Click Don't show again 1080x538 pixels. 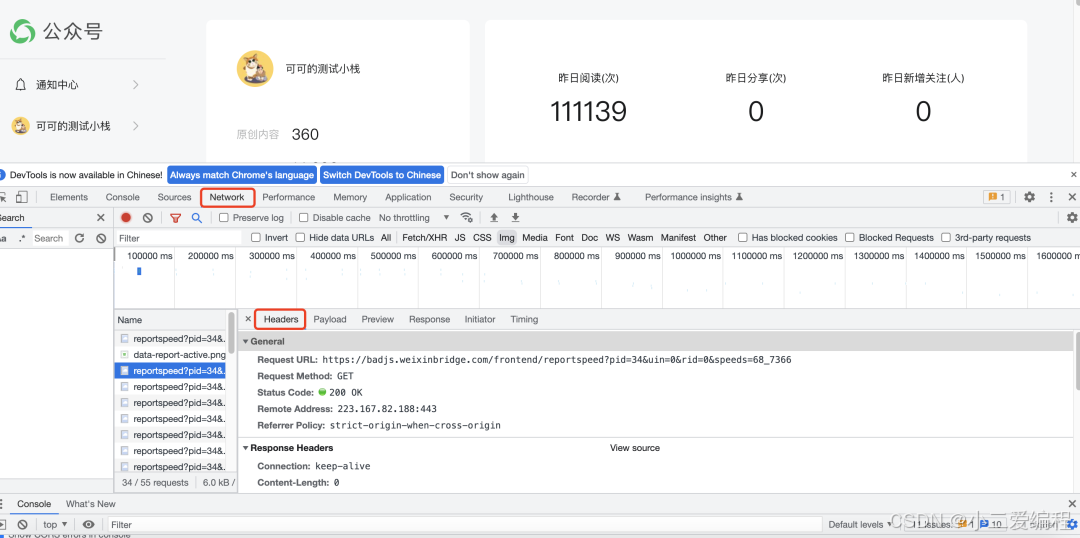point(488,175)
